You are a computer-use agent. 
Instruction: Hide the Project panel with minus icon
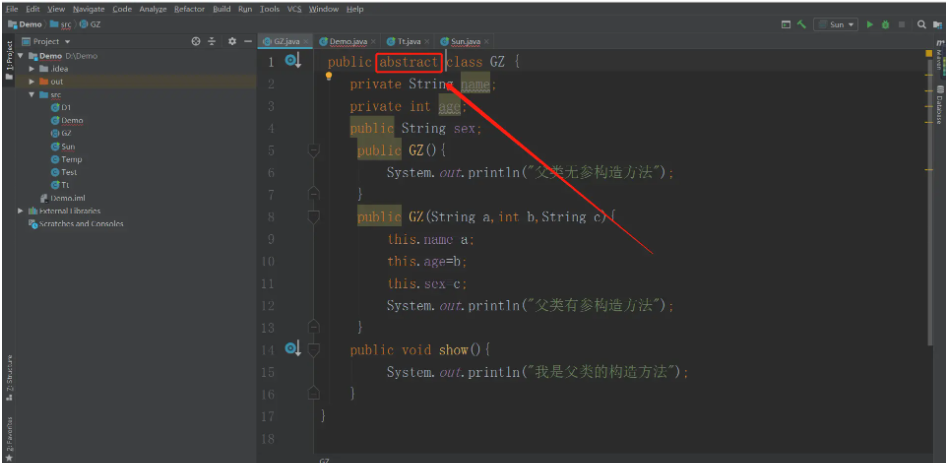pyautogui.click(x=247, y=41)
